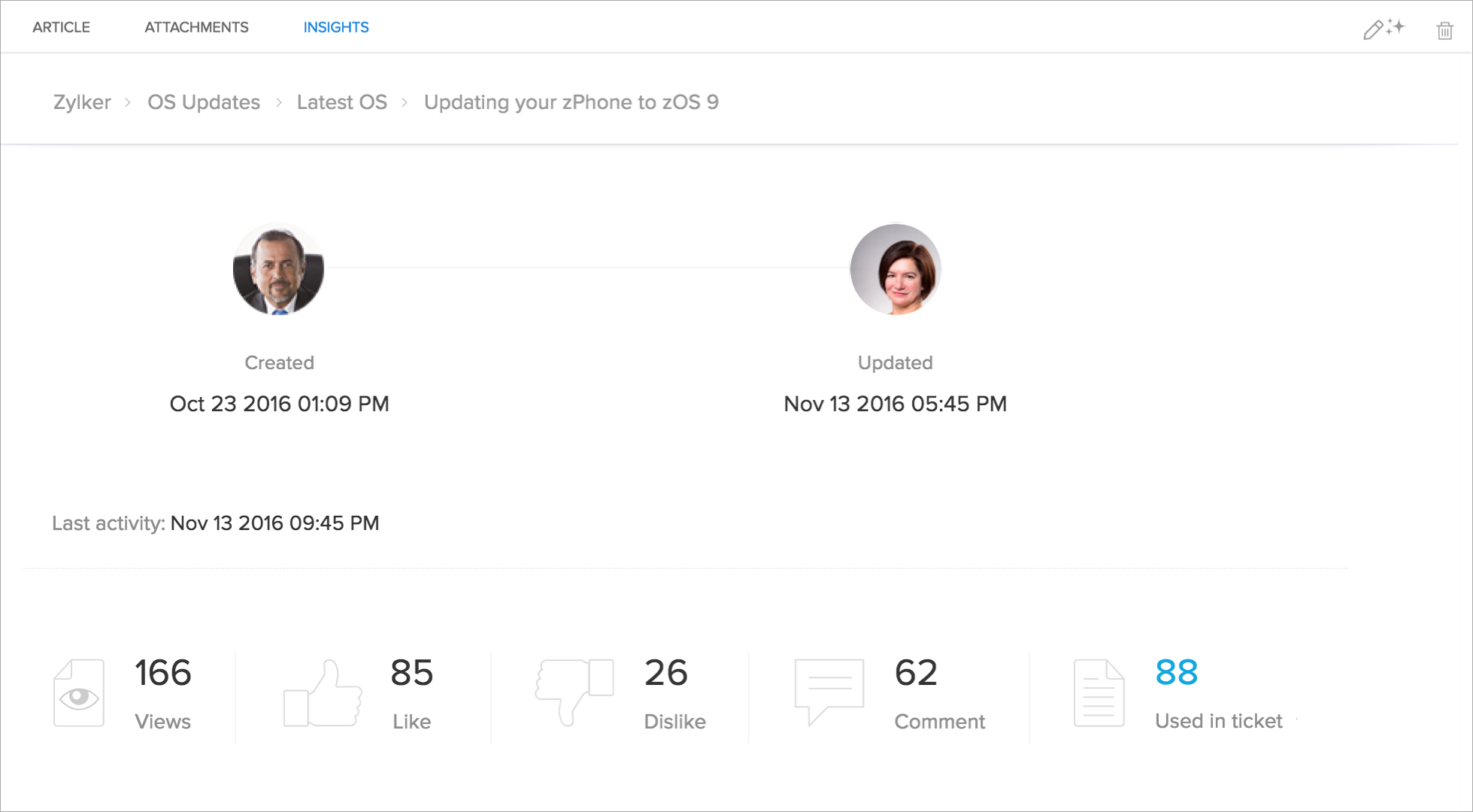Click the used in ticket document icon
Screen dimensions: 1473x812
click(1099, 693)
